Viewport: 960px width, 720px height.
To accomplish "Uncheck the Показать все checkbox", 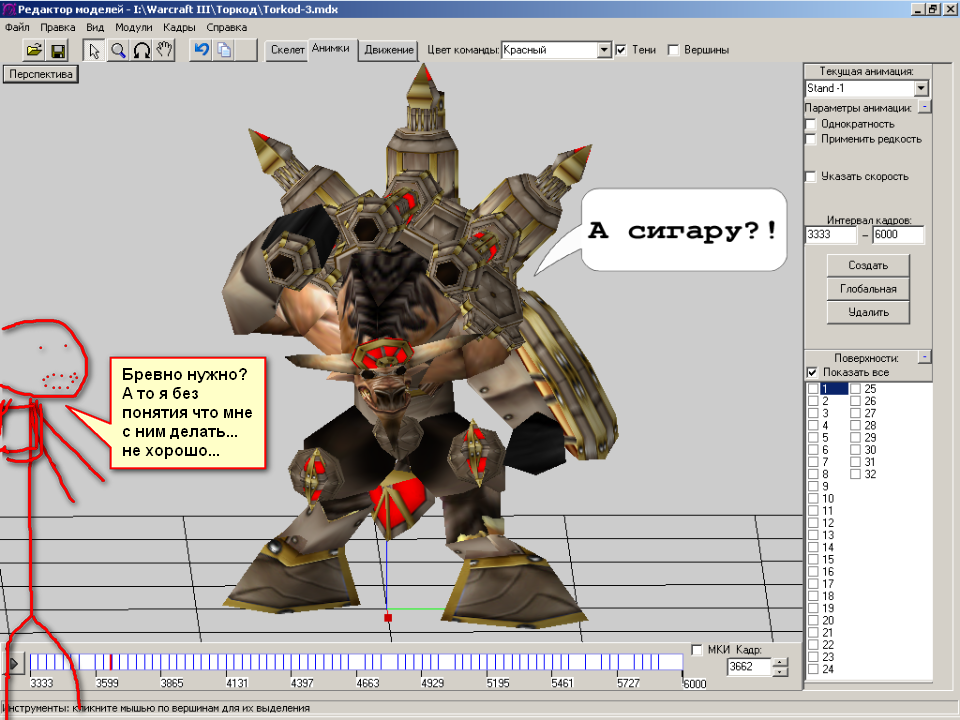I will [812, 372].
